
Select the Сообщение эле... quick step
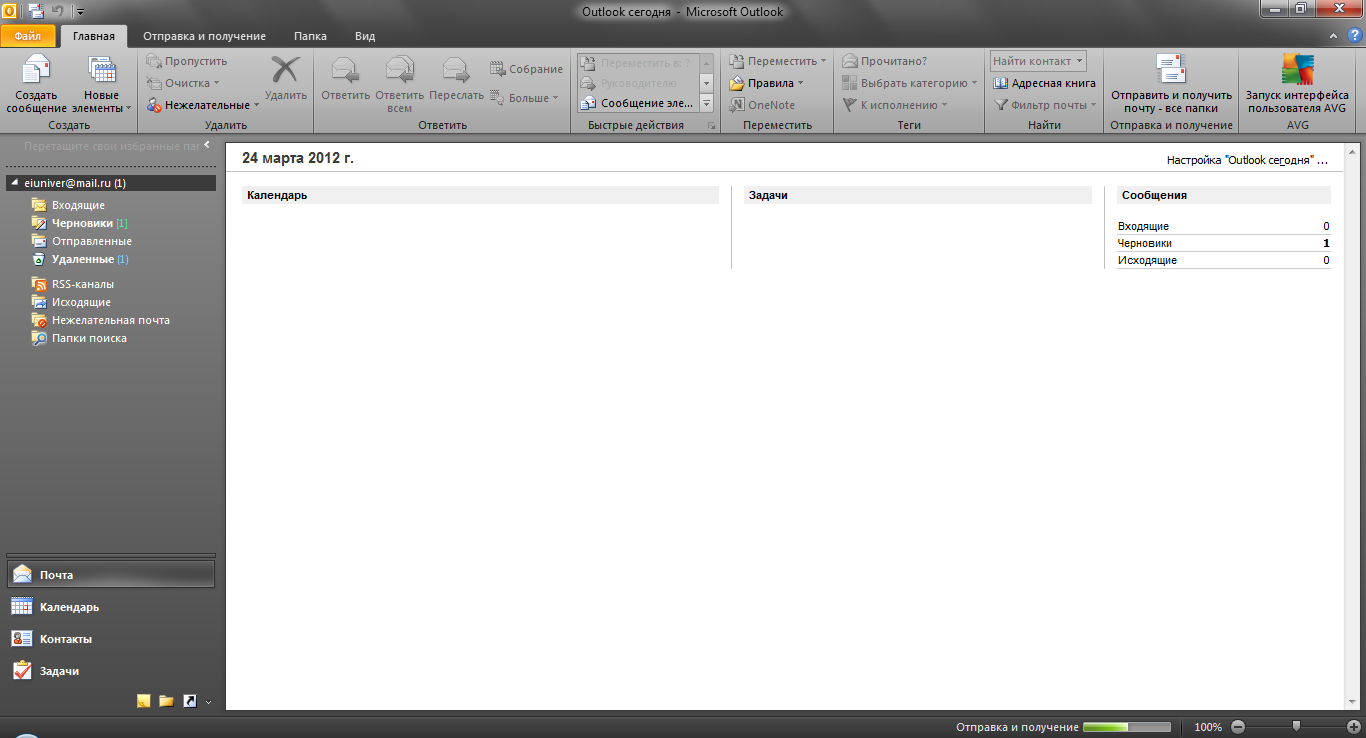click(x=637, y=103)
